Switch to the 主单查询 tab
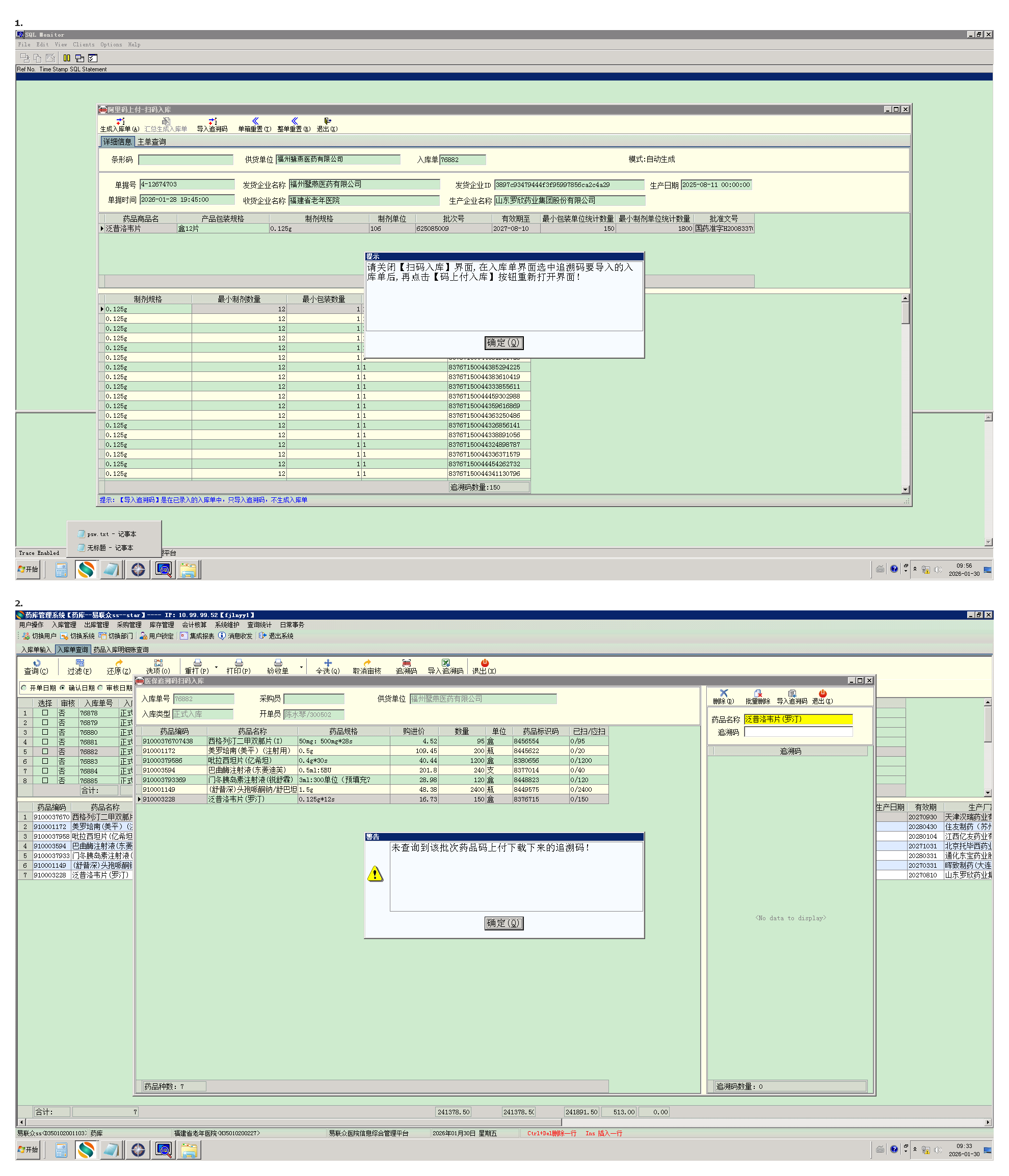This screenshot has width=1009, height=1176. [x=151, y=142]
